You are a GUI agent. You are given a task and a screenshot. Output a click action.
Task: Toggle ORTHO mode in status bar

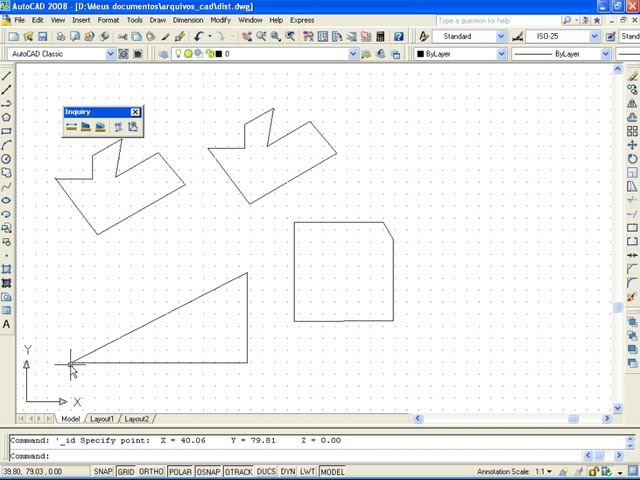[151, 471]
